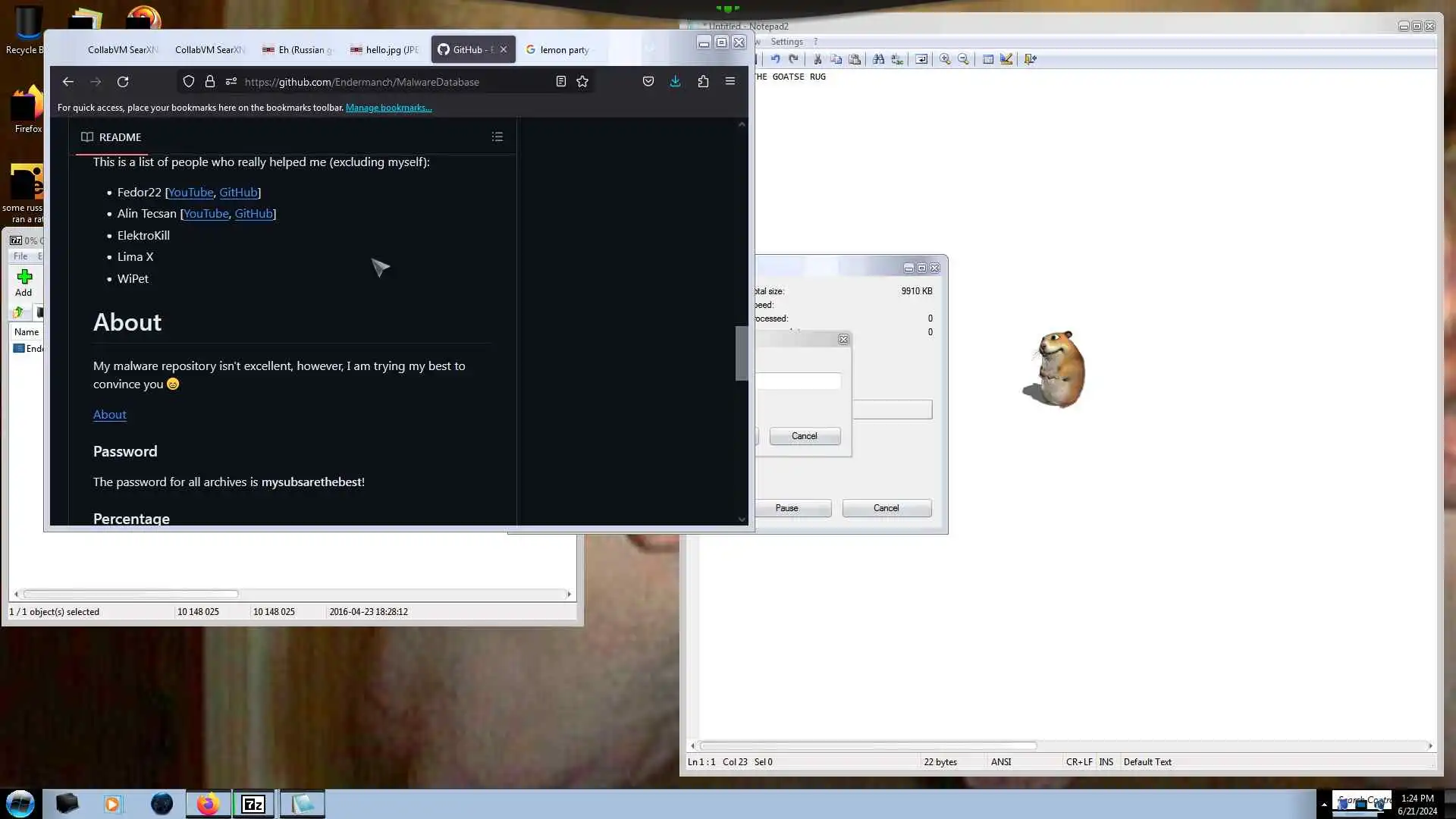The height and width of the screenshot is (819, 1456).
Task: Open the Firefox downloads panel
Action: tap(675, 82)
